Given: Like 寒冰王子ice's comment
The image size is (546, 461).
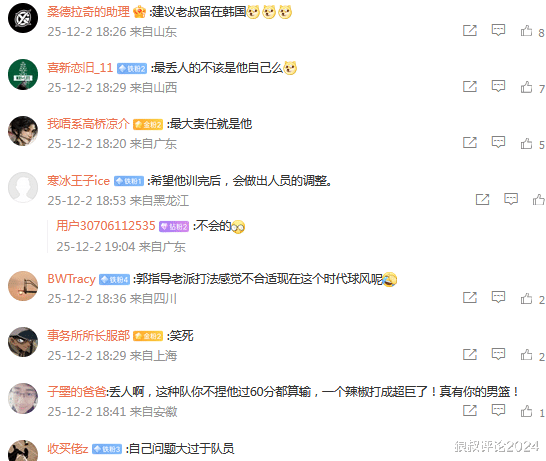Looking at the screenshot, I should [539, 200].
